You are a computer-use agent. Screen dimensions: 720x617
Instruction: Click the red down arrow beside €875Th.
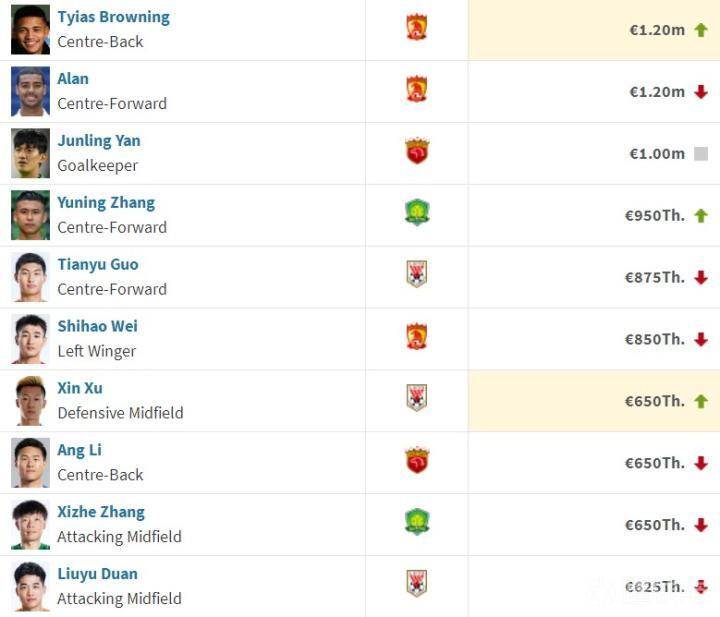click(x=701, y=277)
